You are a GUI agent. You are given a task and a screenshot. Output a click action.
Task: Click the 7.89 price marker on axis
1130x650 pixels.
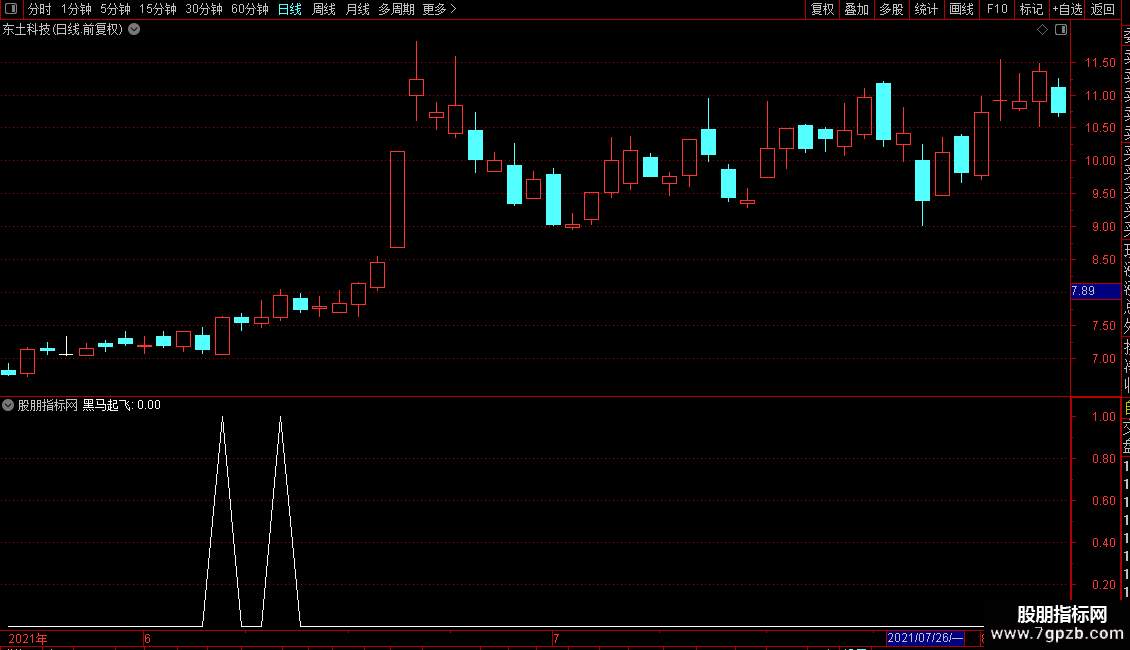pyautogui.click(x=1095, y=291)
